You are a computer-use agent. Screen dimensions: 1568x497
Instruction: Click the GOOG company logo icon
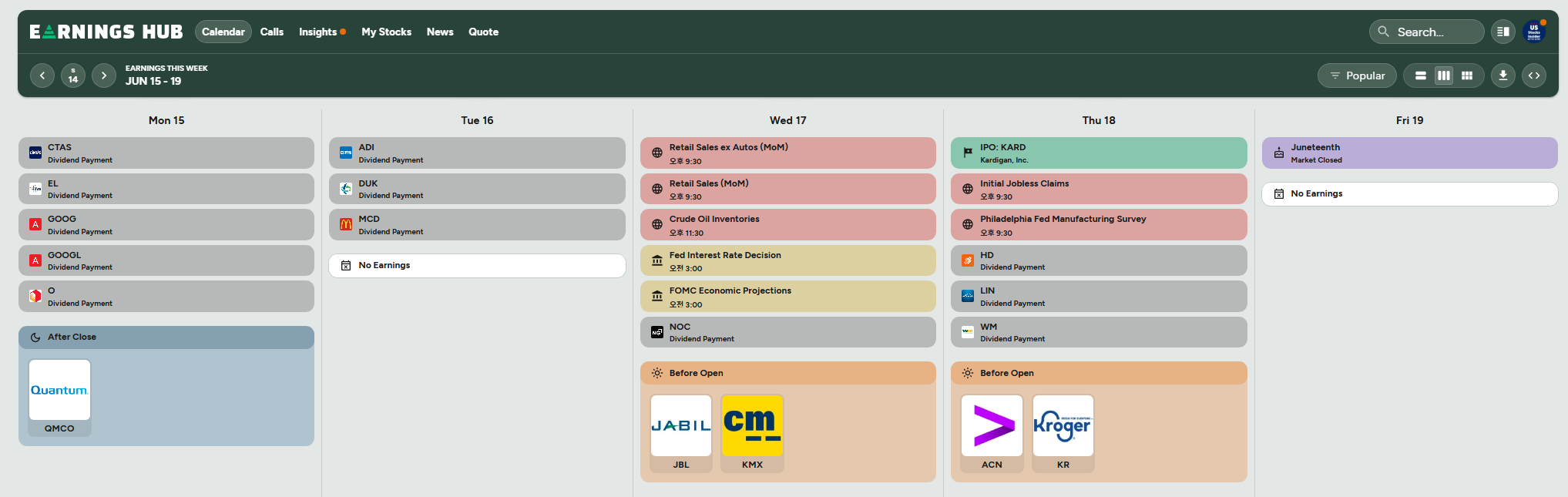tap(35, 224)
